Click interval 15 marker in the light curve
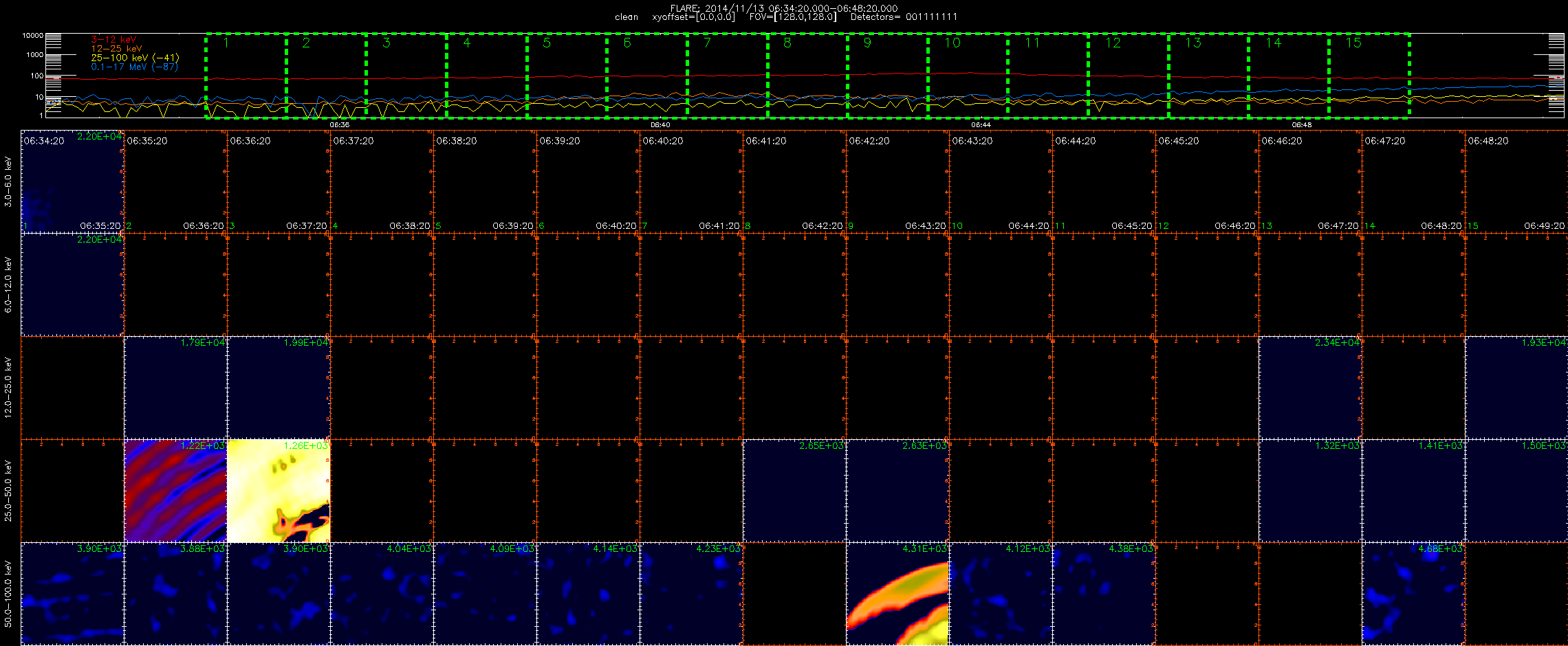Image resolution: width=1568 pixels, height=646 pixels. click(x=1353, y=43)
